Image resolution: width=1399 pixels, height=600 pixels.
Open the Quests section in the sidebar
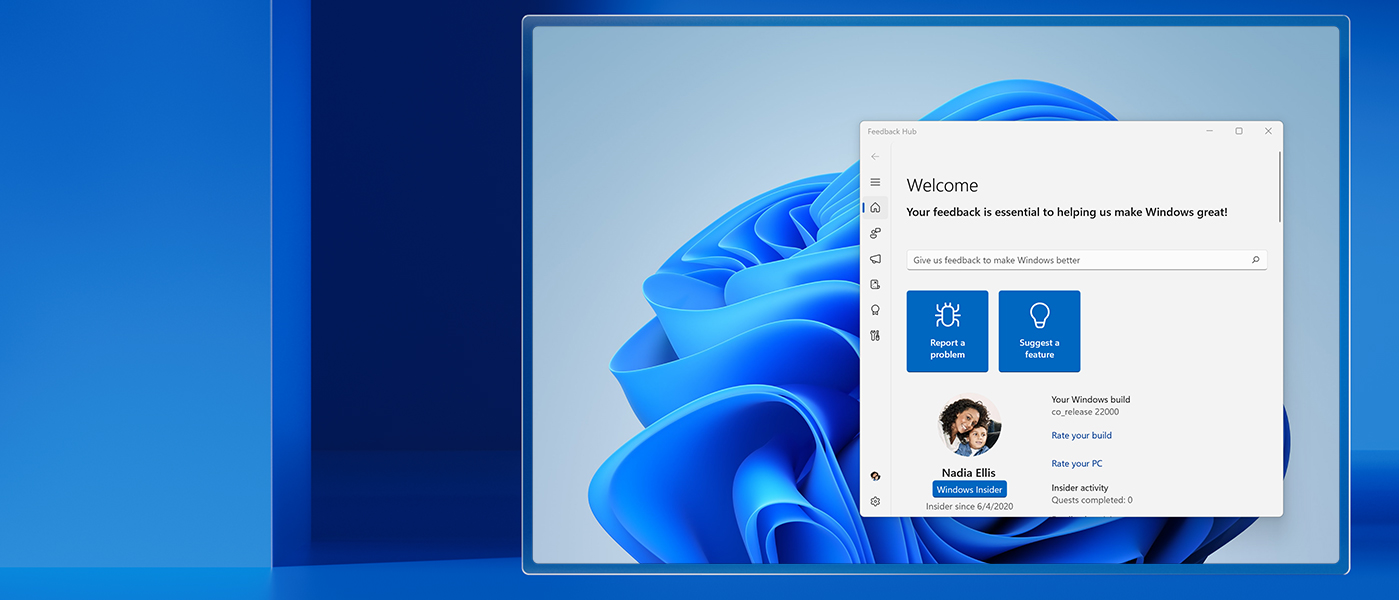[875, 335]
